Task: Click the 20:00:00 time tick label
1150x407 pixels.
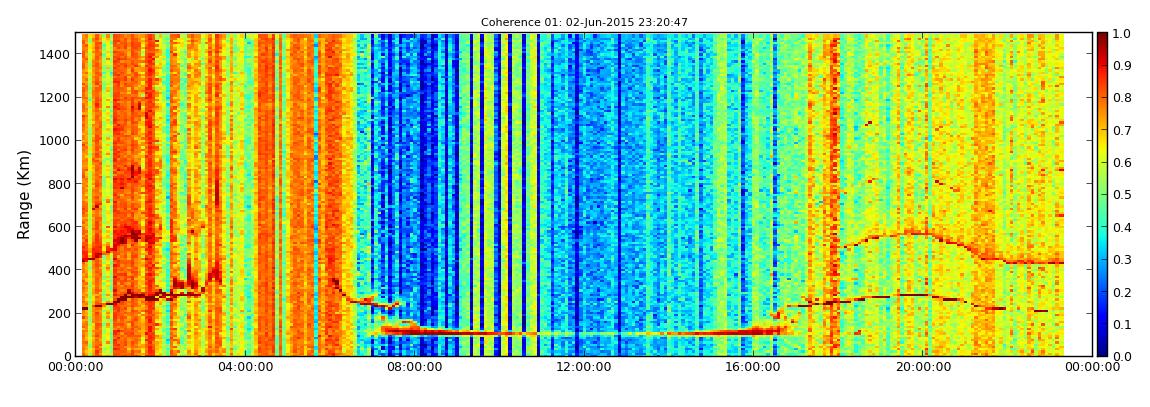Action: point(922,367)
